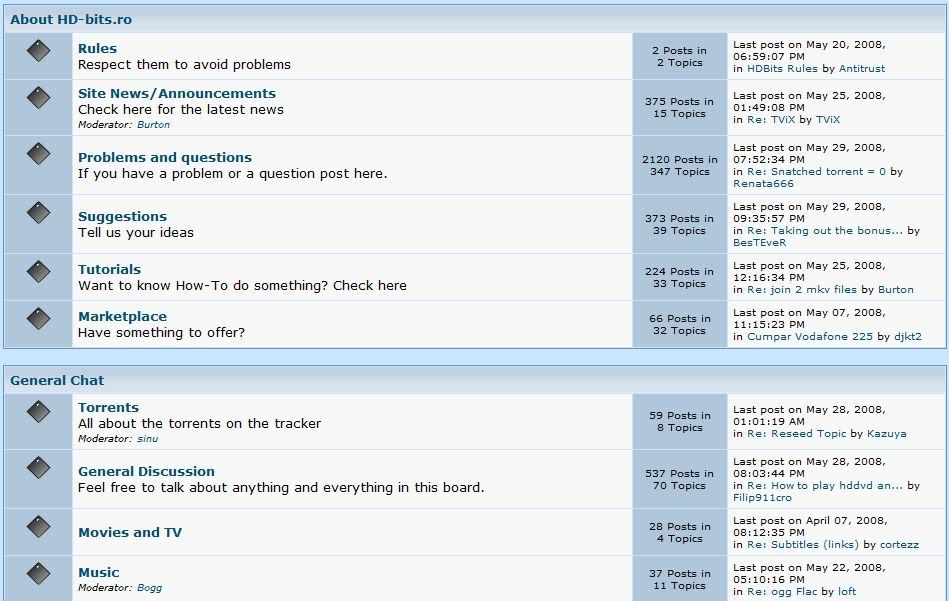
Task: Click the diamond icon beside Torrents board
Action: pyautogui.click(x=38, y=411)
